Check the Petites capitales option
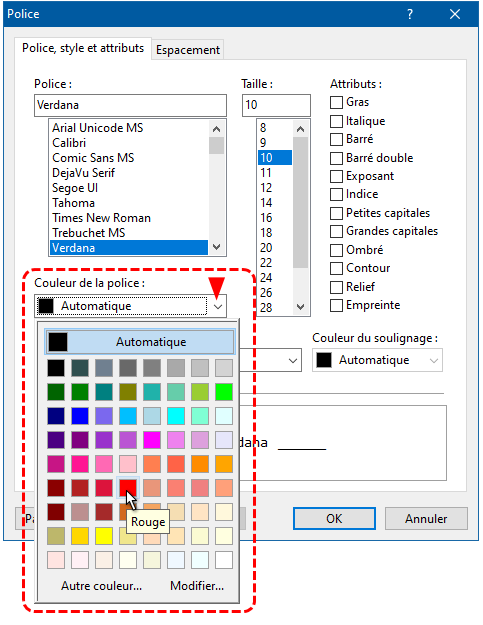Viewport: 483px width, 625px height. click(336, 213)
